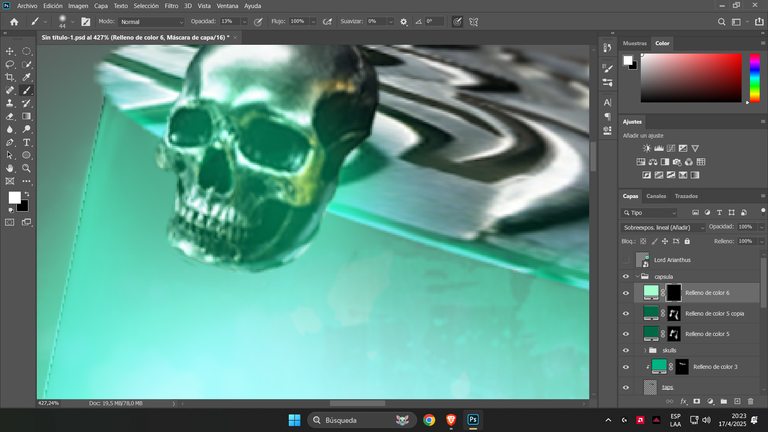The width and height of the screenshot is (768, 432).
Task: Open the brush Modo dropdown
Action: 151,22
